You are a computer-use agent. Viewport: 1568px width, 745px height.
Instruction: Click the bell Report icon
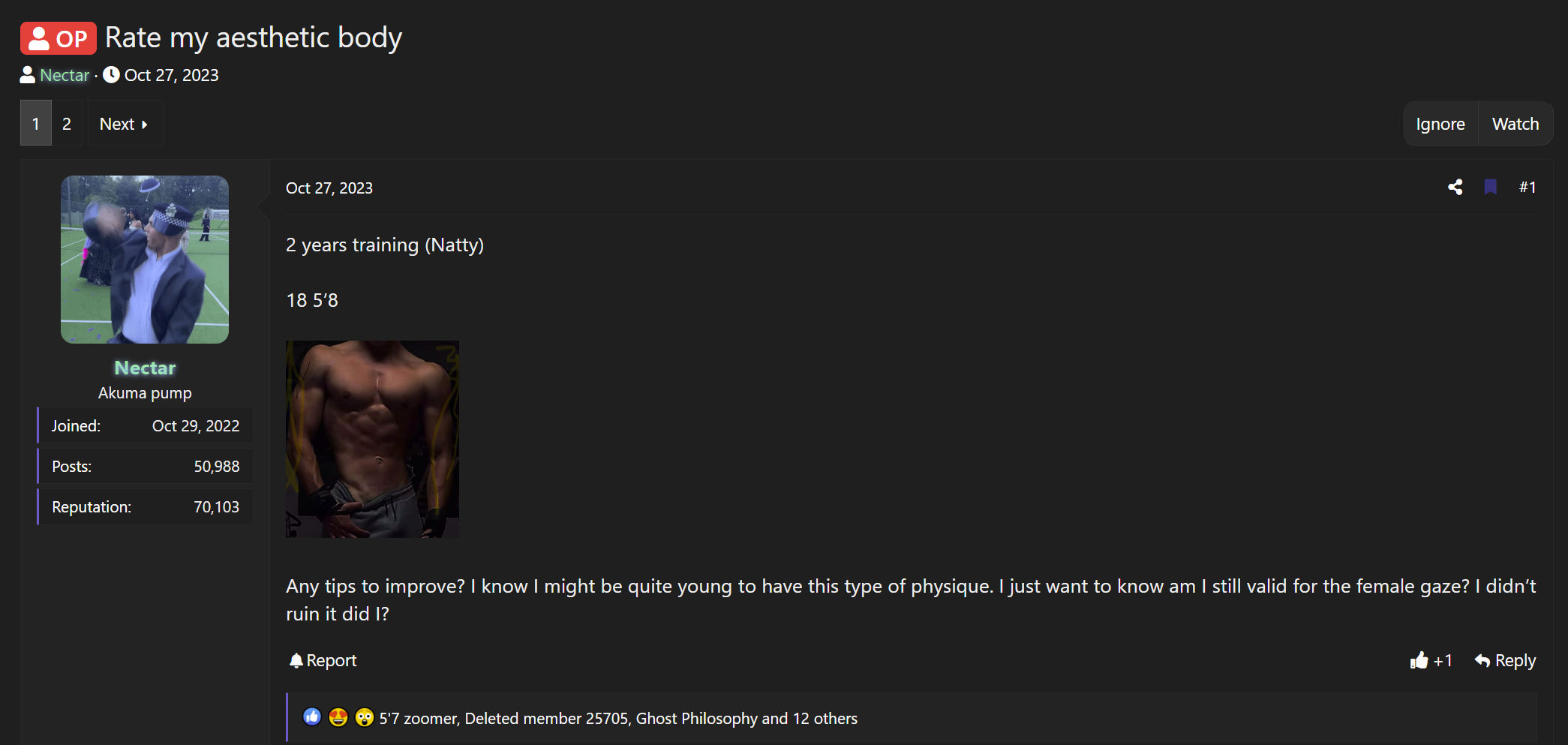tap(296, 660)
